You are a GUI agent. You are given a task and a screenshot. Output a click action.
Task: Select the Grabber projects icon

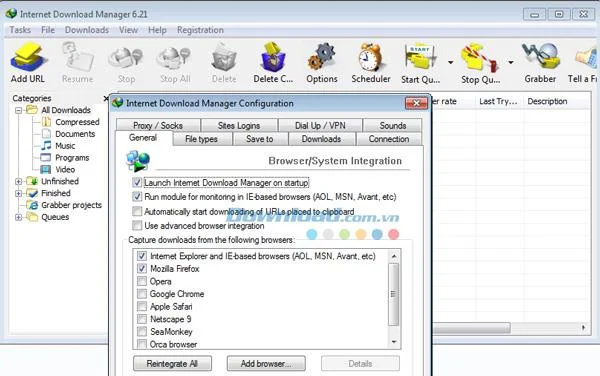[33, 205]
